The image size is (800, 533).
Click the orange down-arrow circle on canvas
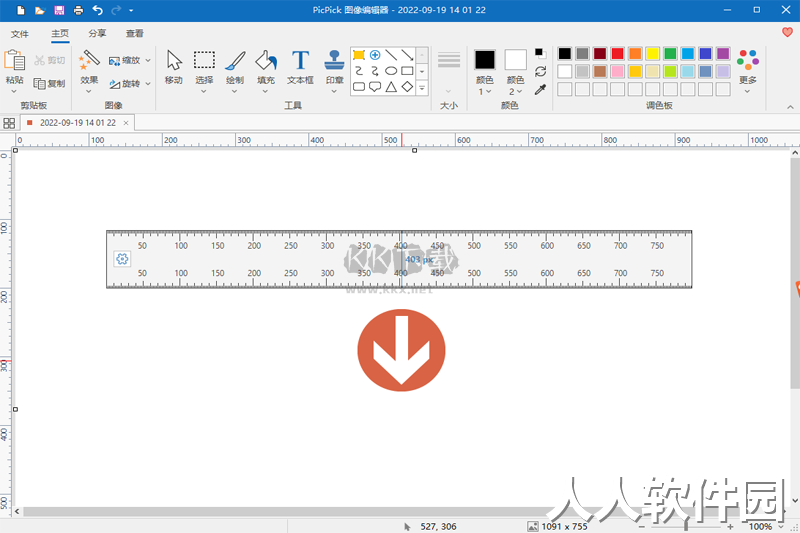(401, 350)
